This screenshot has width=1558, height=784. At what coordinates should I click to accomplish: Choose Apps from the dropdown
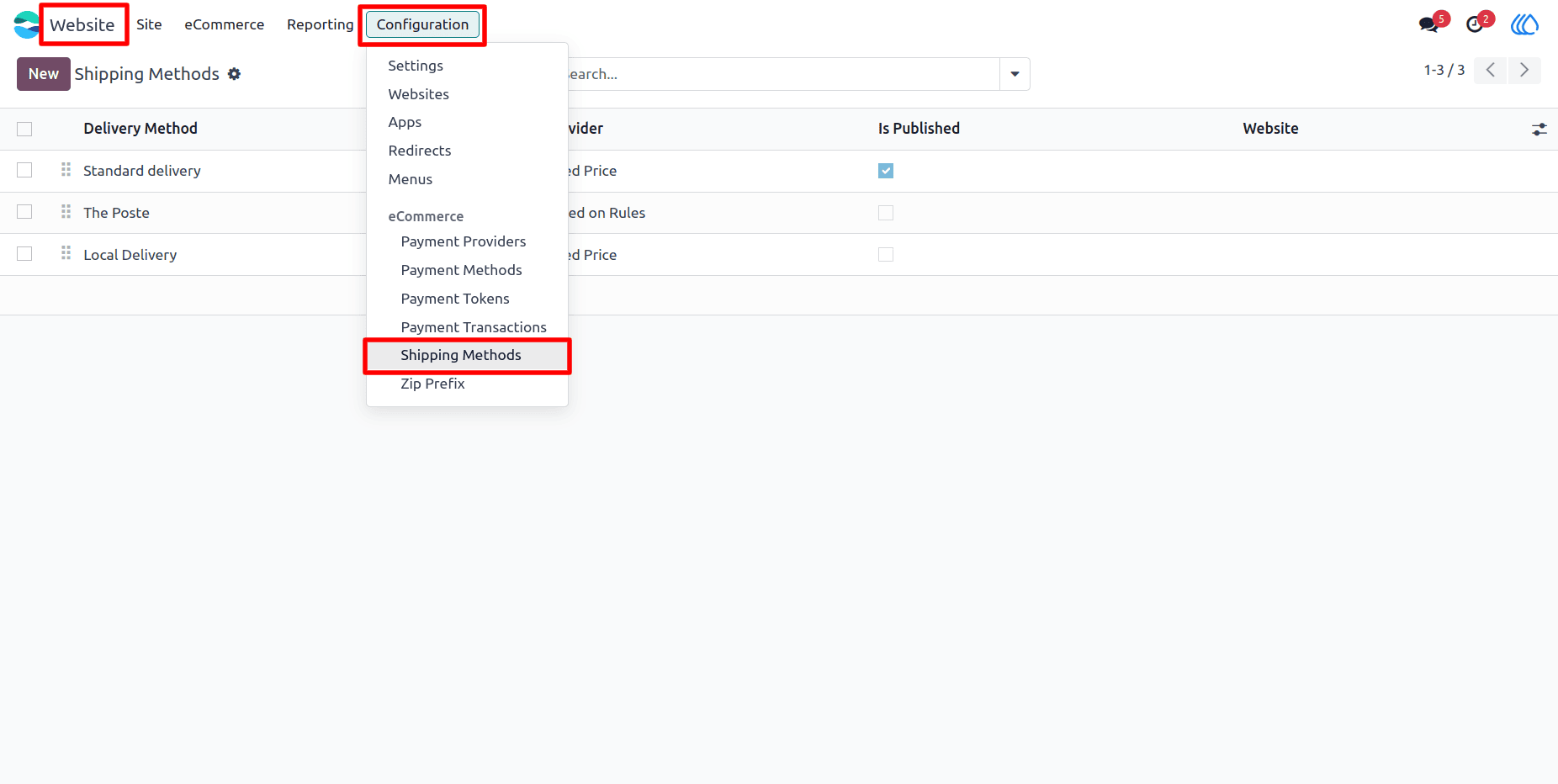click(405, 122)
